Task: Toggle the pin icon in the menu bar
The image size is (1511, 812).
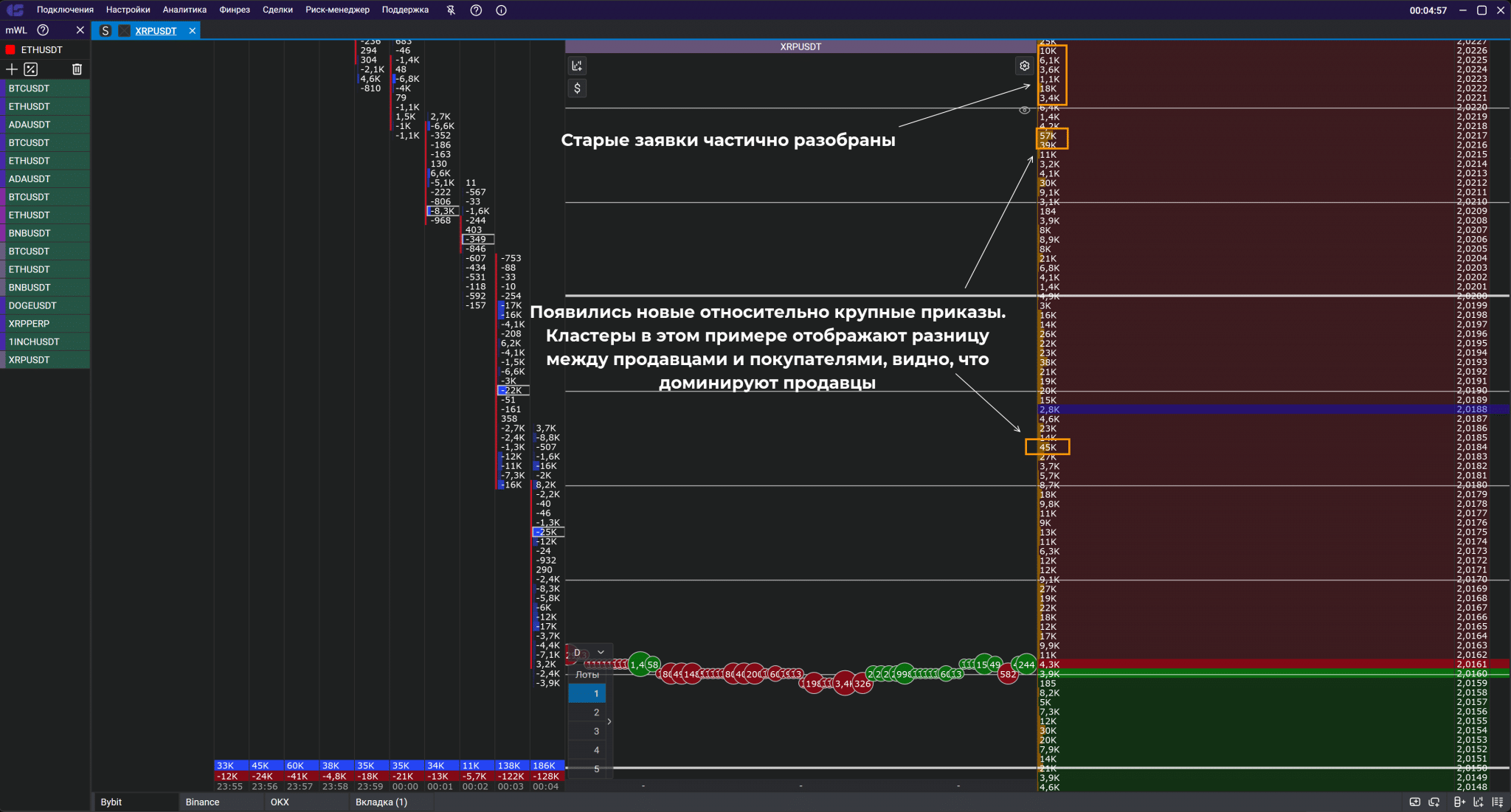Action: pos(451,10)
